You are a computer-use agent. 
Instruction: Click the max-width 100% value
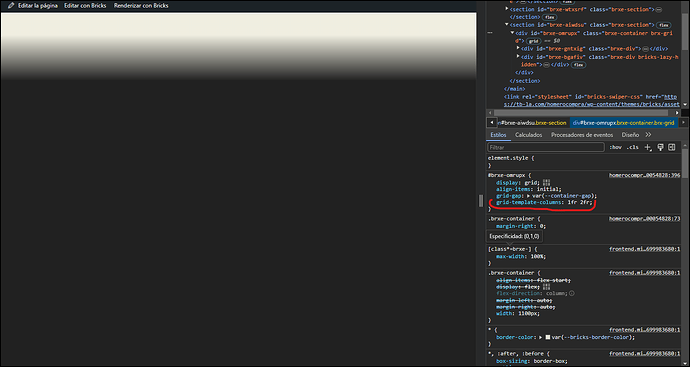pos(538,256)
